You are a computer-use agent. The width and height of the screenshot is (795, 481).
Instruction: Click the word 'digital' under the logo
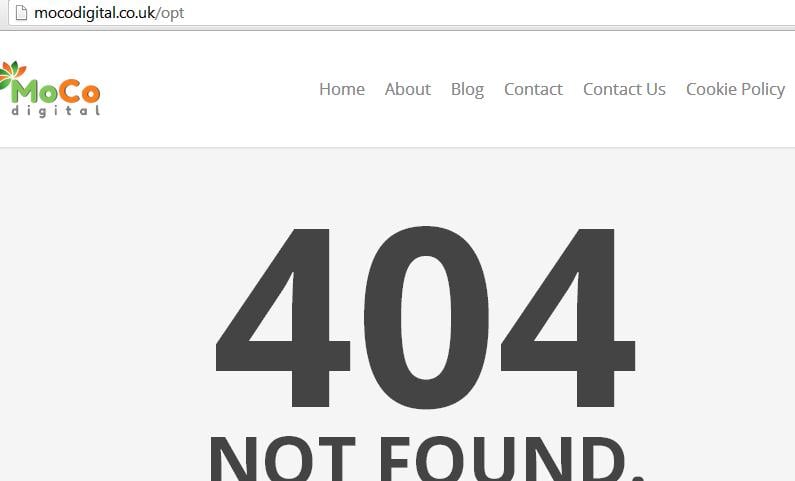click(56, 110)
